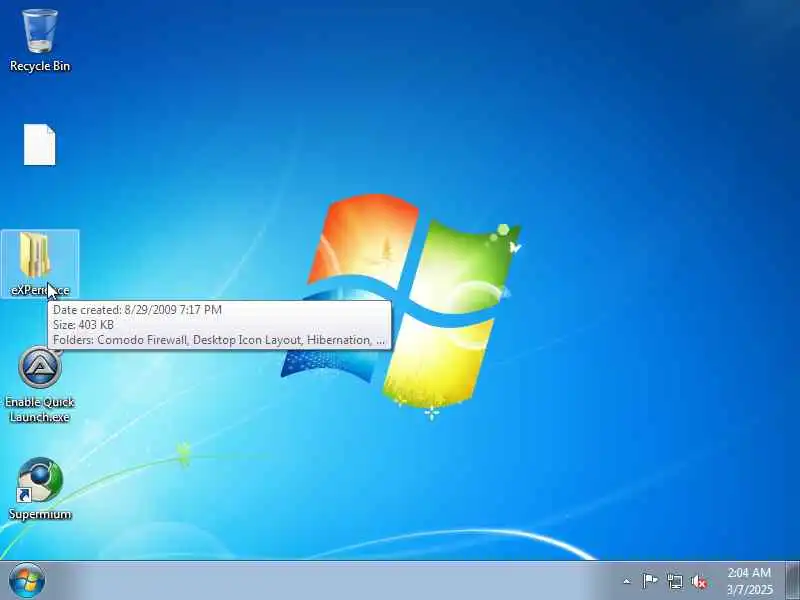Open the clock showing 2:04 AM
The height and width of the screenshot is (600, 800).
[749, 581]
